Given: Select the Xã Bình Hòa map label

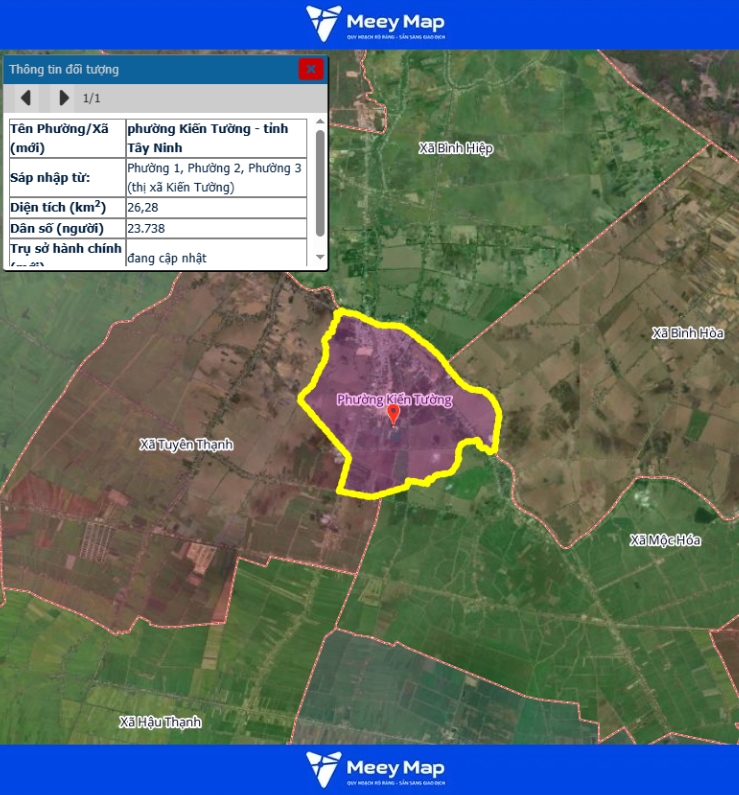Looking at the screenshot, I should [687, 333].
